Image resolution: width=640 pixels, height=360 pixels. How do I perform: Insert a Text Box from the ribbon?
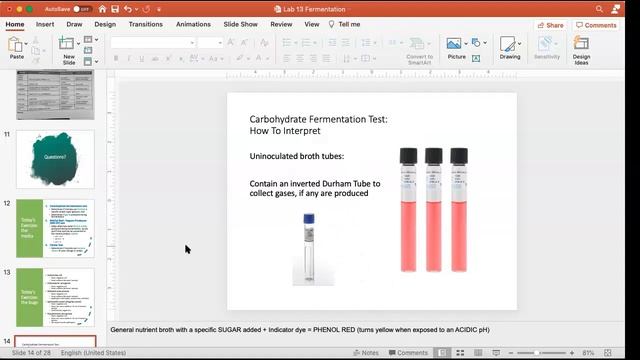(x=476, y=59)
